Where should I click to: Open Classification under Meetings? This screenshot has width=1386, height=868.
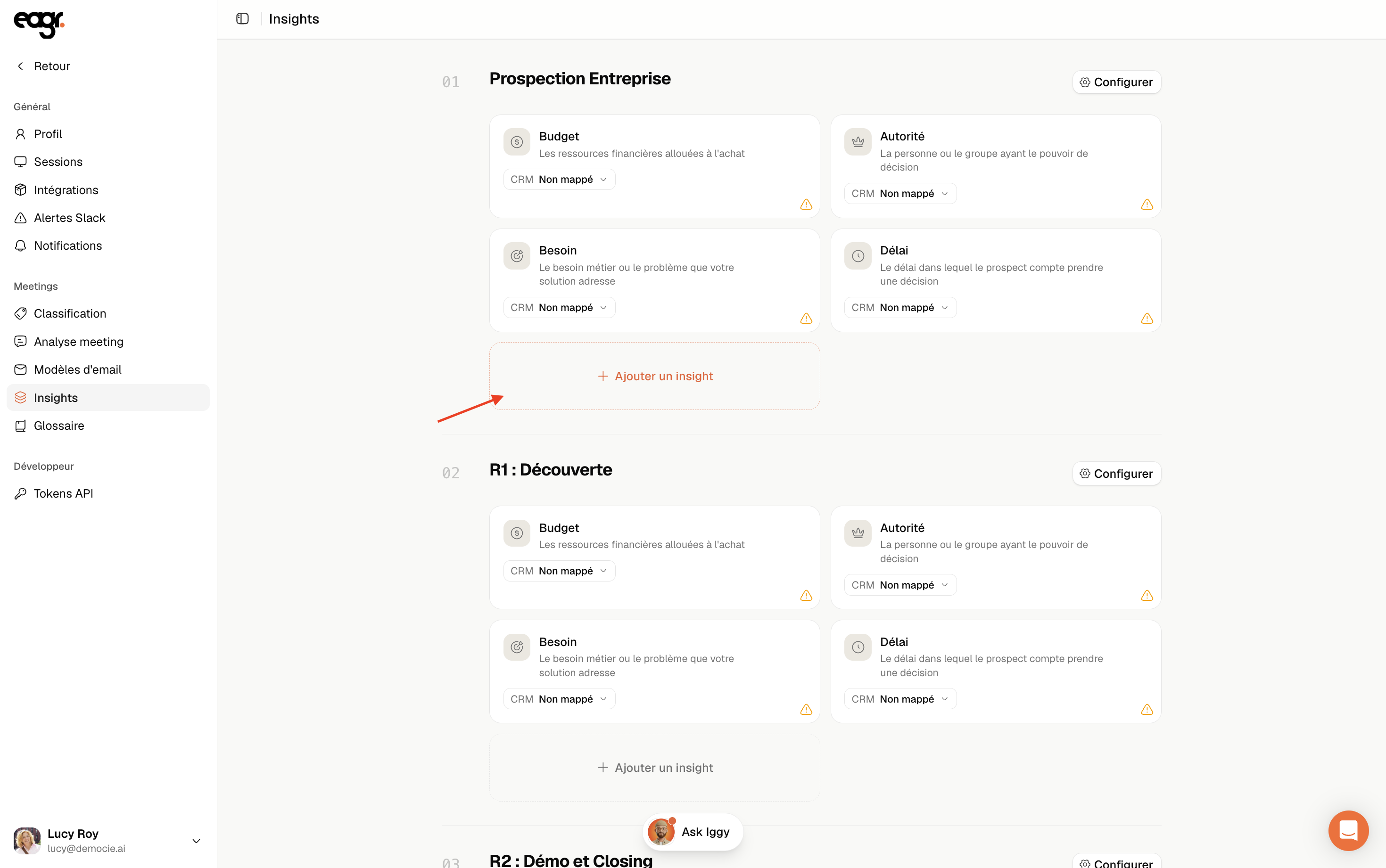(x=108, y=313)
